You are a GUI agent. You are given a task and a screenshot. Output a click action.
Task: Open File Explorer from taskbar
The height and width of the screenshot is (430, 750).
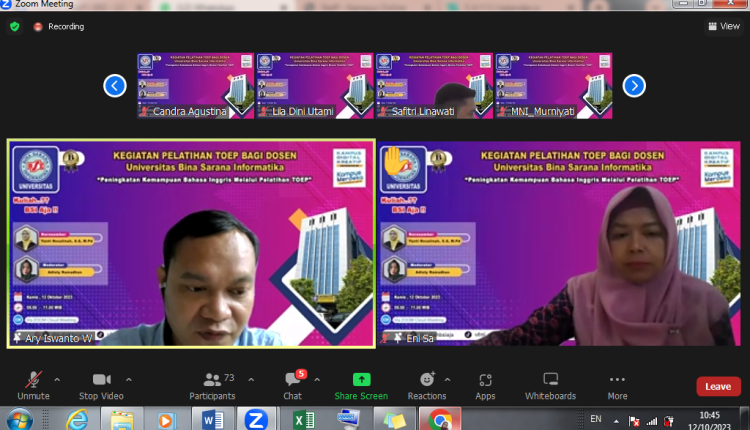122,420
